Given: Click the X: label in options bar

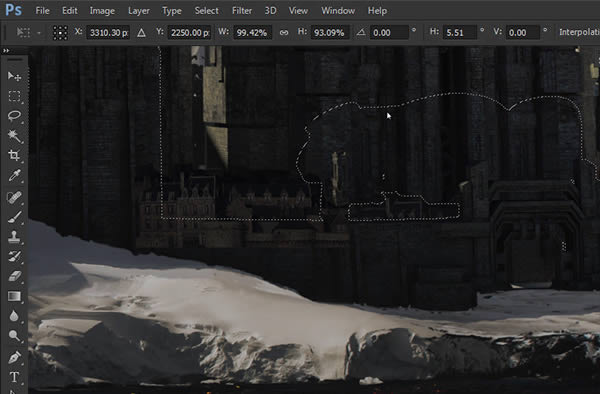Looking at the screenshot, I should pyautogui.click(x=78, y=32).
